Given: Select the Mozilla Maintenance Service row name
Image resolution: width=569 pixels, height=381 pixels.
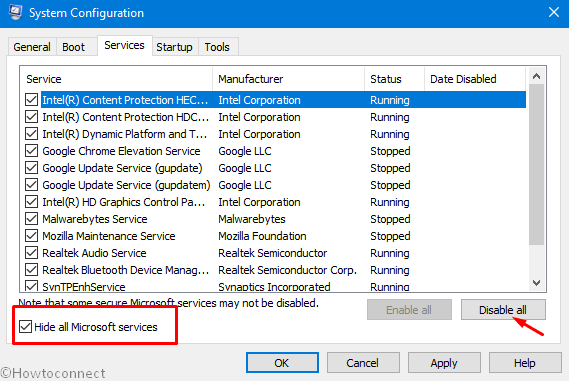Looking at the screenshot, I should click(x=109, y=236).
